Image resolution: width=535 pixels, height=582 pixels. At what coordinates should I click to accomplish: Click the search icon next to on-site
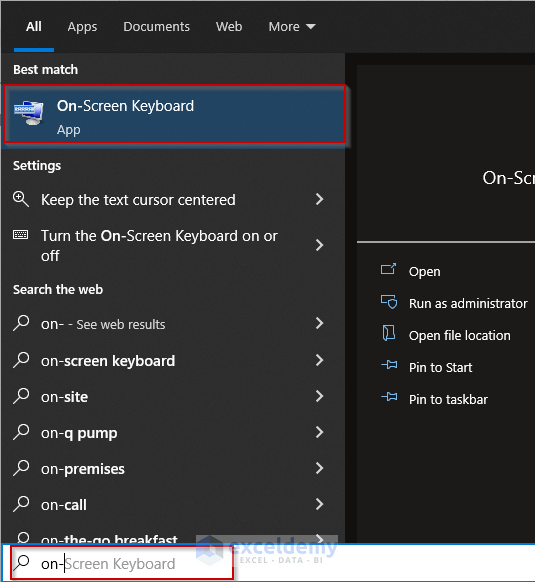click(x=21, y=396)
